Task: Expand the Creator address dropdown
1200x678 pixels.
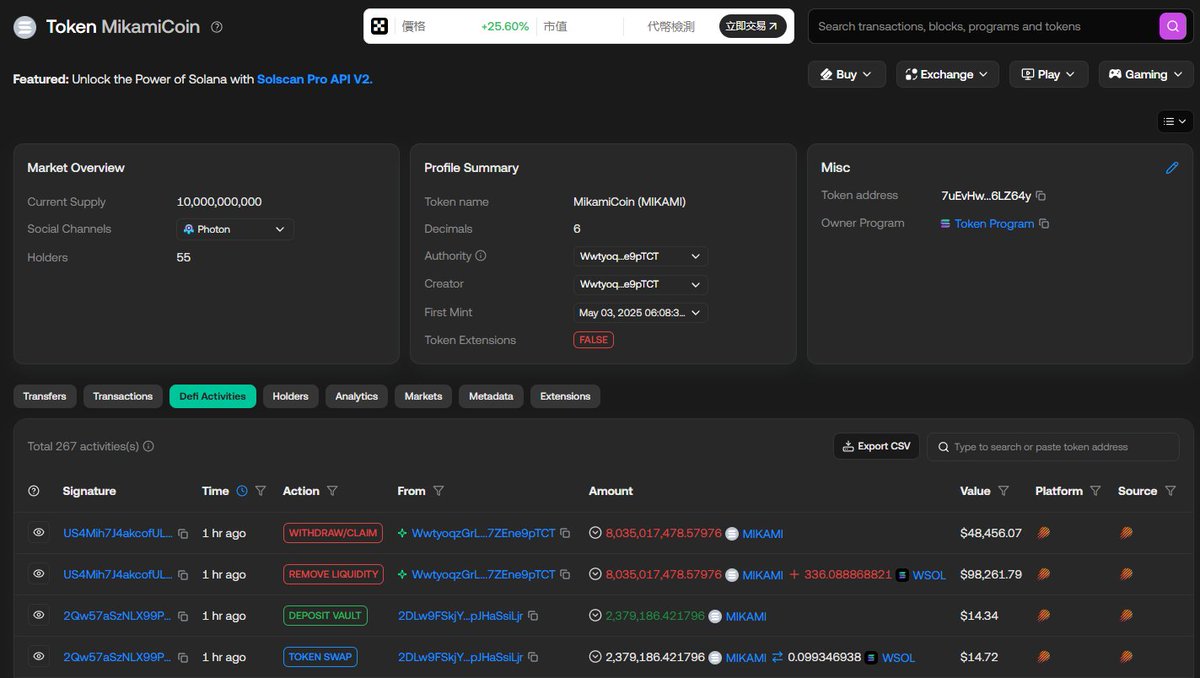Action: (x=640, y=284)
